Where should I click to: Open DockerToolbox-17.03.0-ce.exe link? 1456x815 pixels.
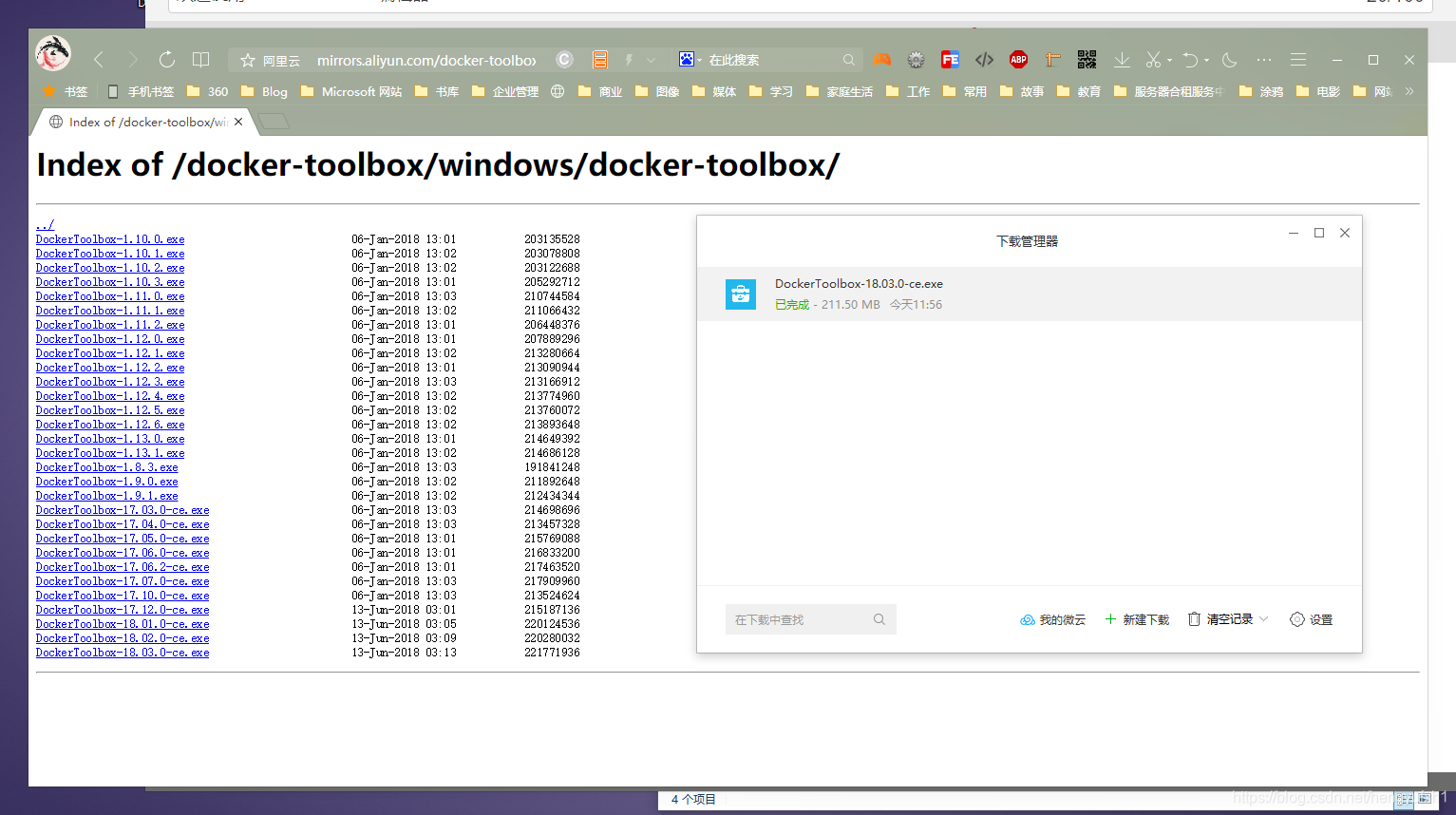123,510
